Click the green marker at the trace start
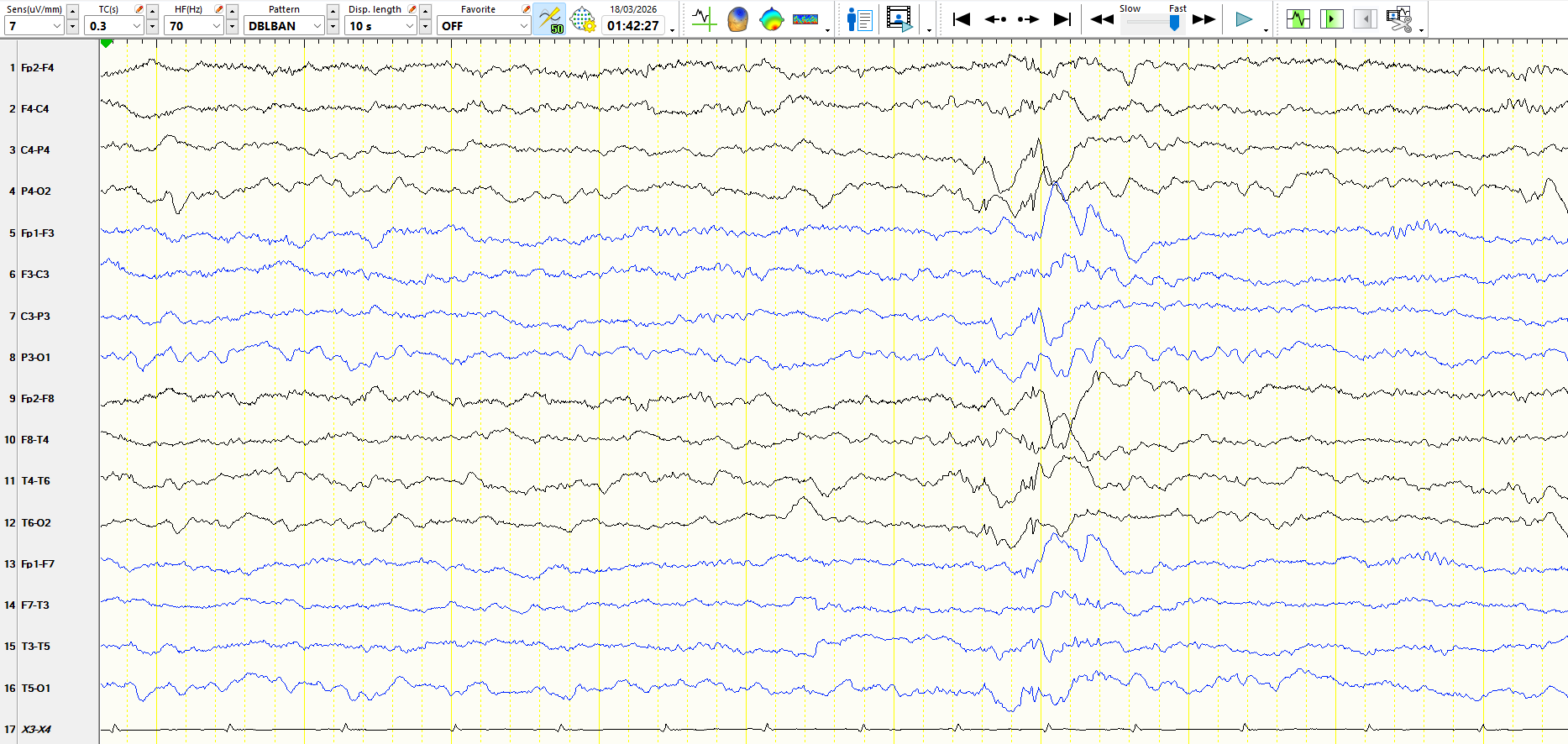 coord(107,43)
